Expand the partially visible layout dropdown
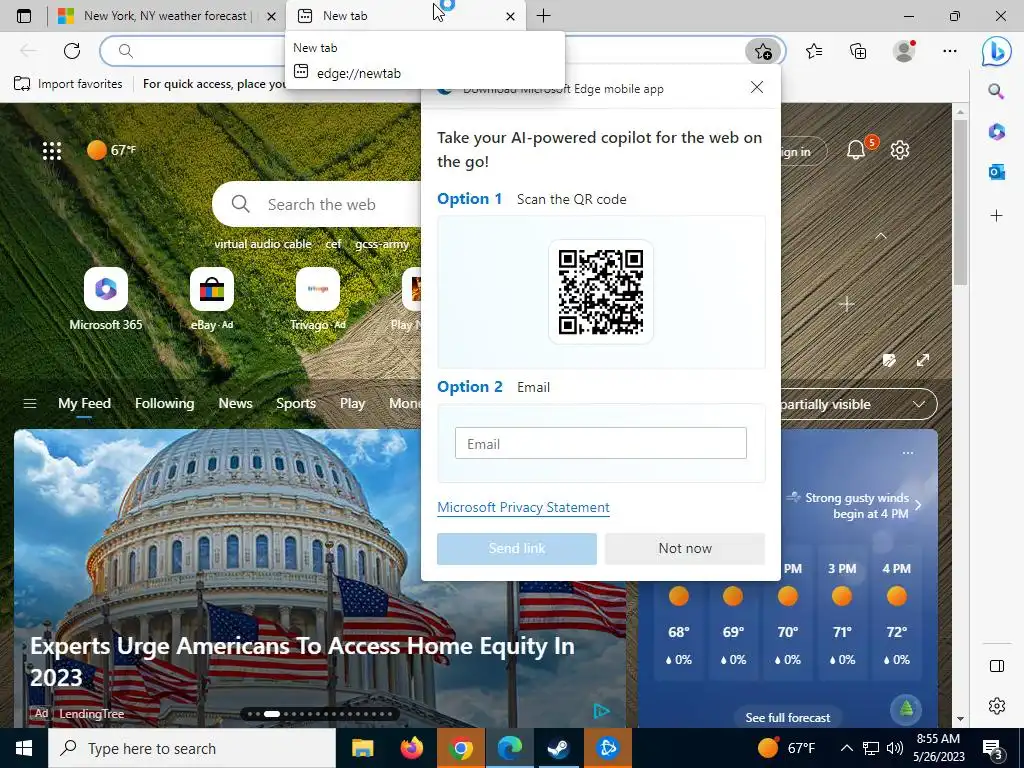Image resolution: width=1024 pixels, height=768 pixels. pyautogui.click(x=919, y=404)
